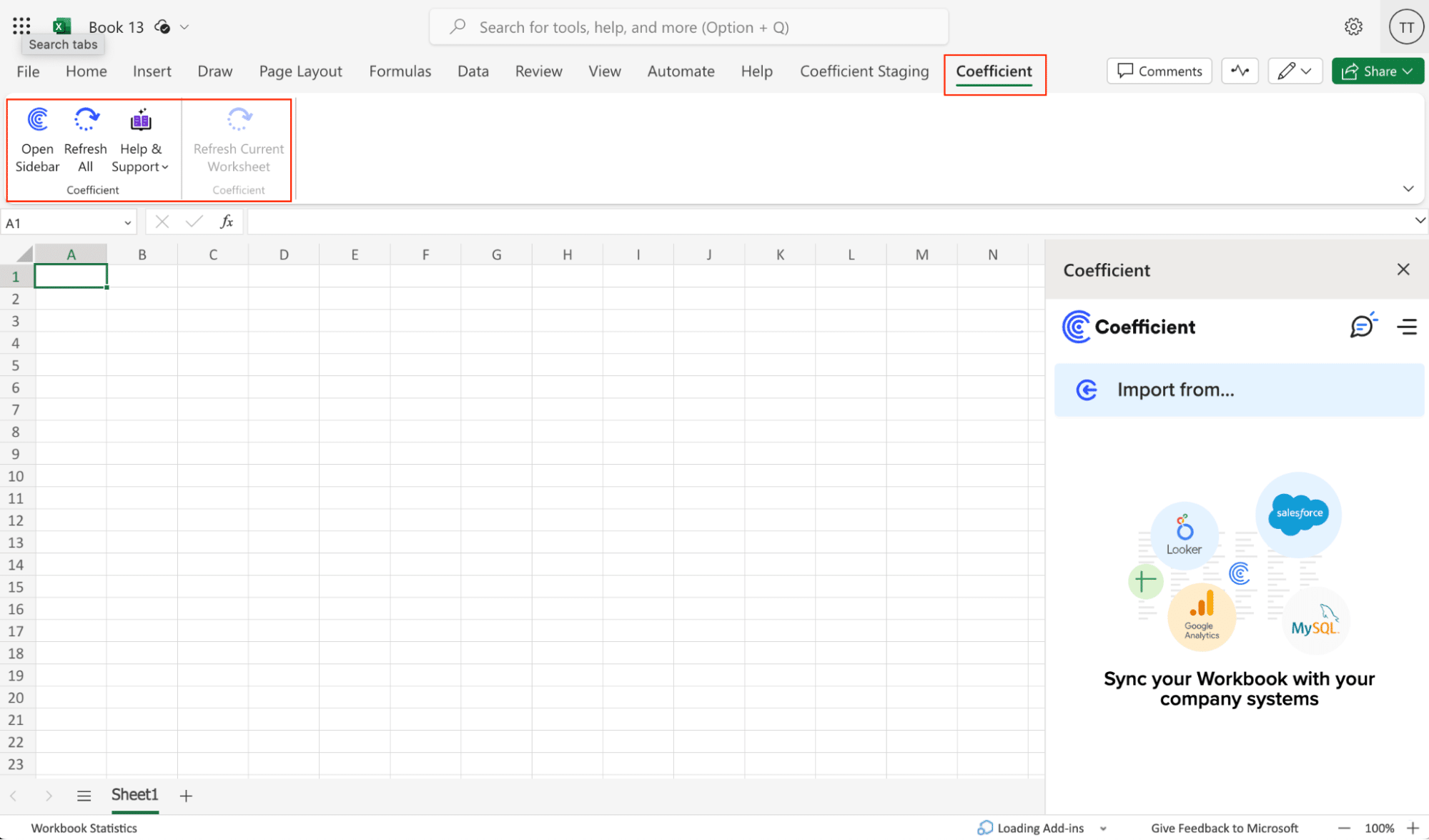Click the Google Analytics integration icon

[1200, 614]
